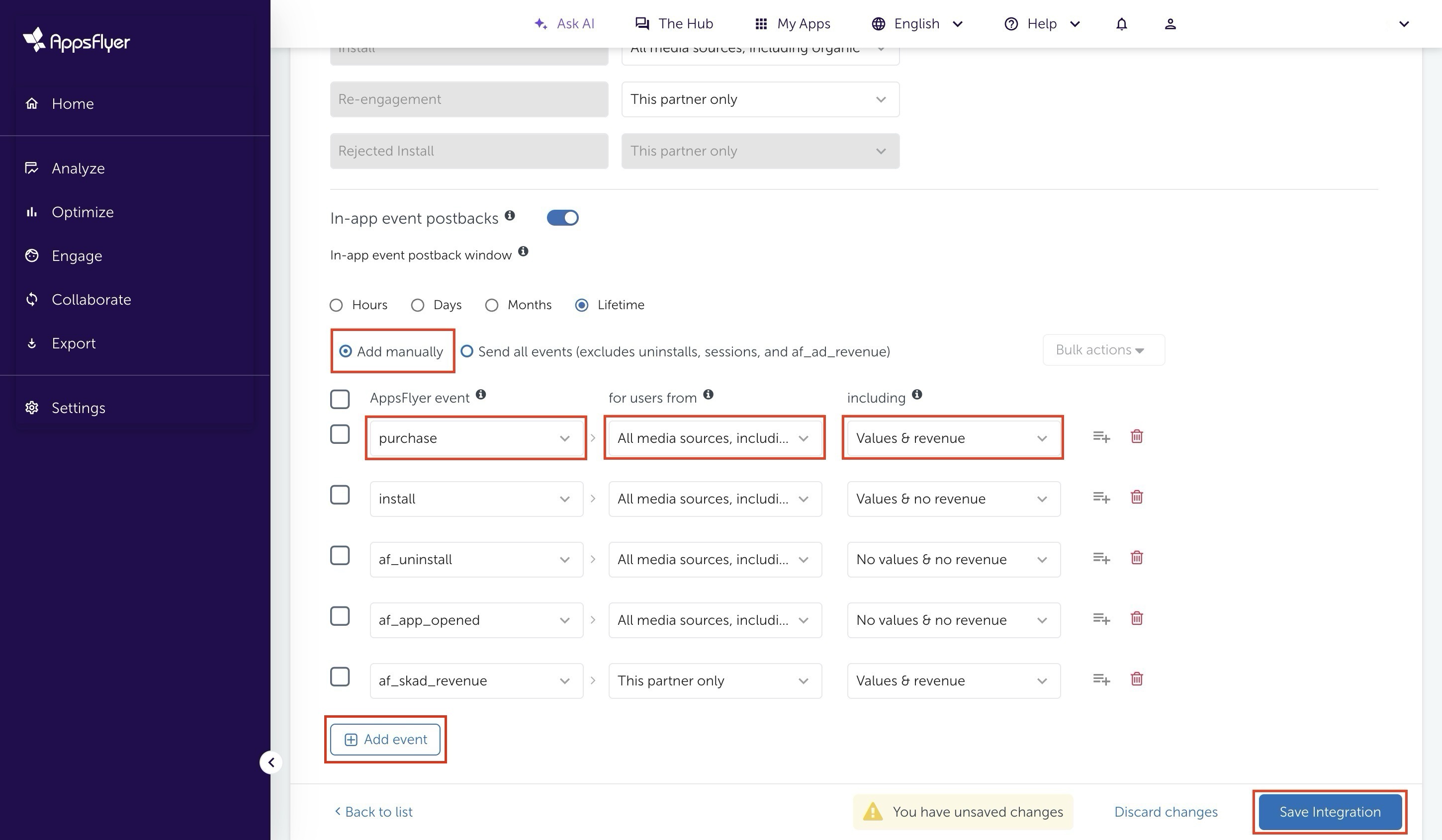1442x840 pixels.
Task: Delete the purchase event row
Action: tap(1136, 437)
